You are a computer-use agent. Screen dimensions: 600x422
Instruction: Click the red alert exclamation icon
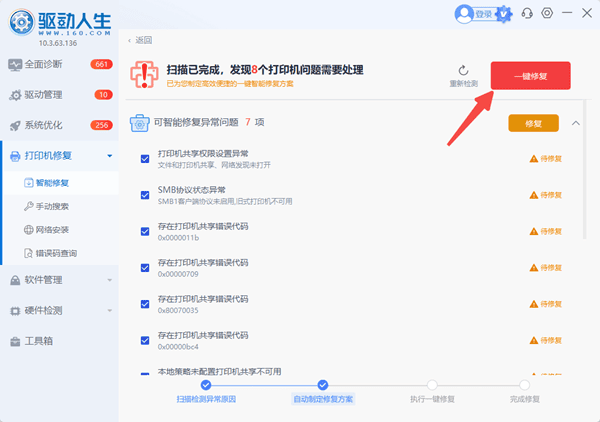(x=144, y=75)
